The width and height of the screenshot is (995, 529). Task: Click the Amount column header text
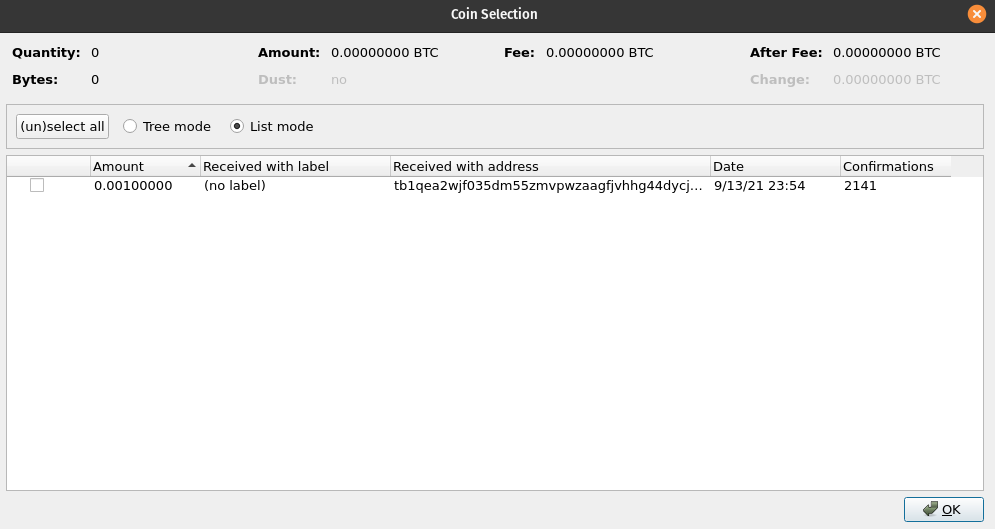click(x=119, y=167)
